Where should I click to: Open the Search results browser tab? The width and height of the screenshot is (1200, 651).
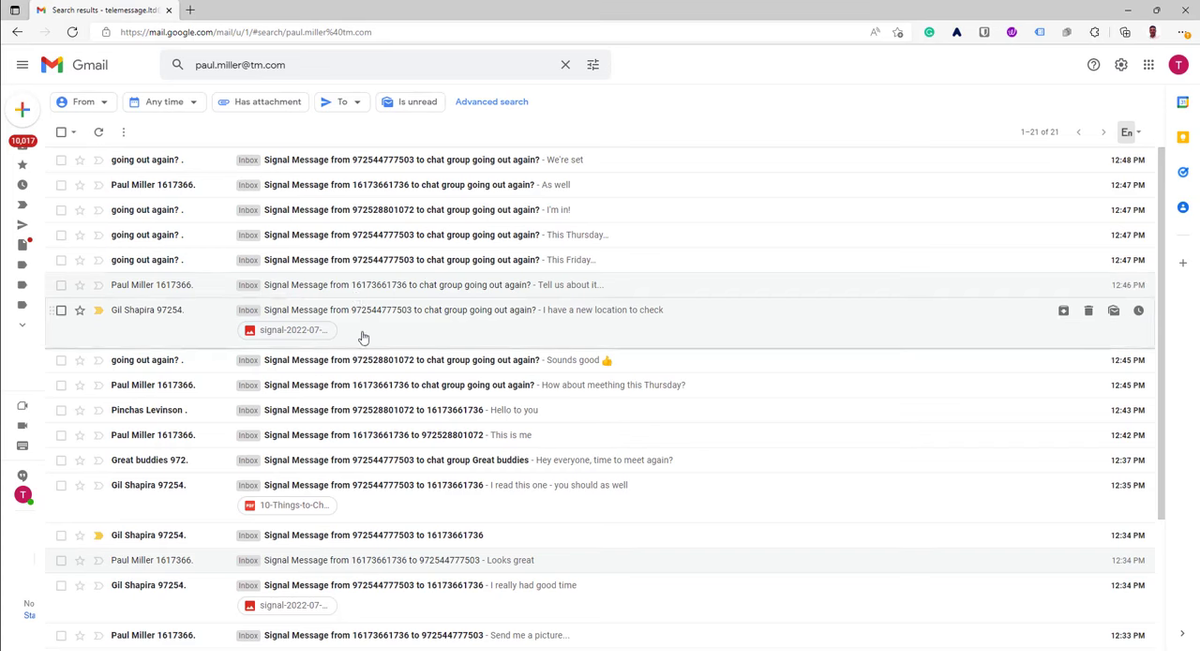(100, 11)
